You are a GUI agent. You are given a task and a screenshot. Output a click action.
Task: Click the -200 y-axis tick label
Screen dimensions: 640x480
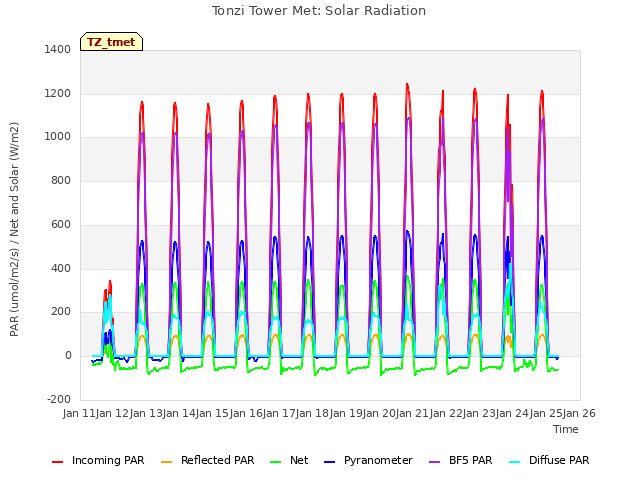59,399
